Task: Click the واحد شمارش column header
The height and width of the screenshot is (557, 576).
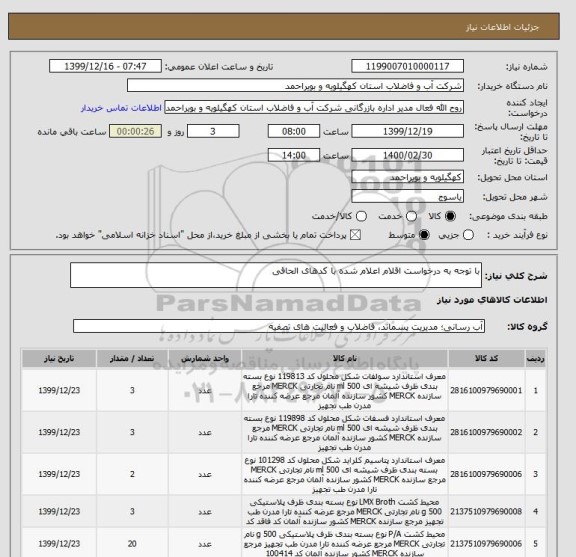Action: [205, 359]
